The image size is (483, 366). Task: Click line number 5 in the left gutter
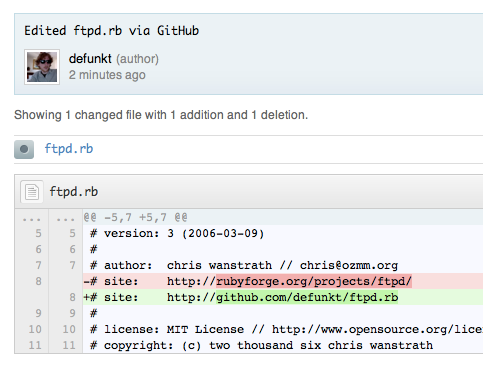coord(38,233)
